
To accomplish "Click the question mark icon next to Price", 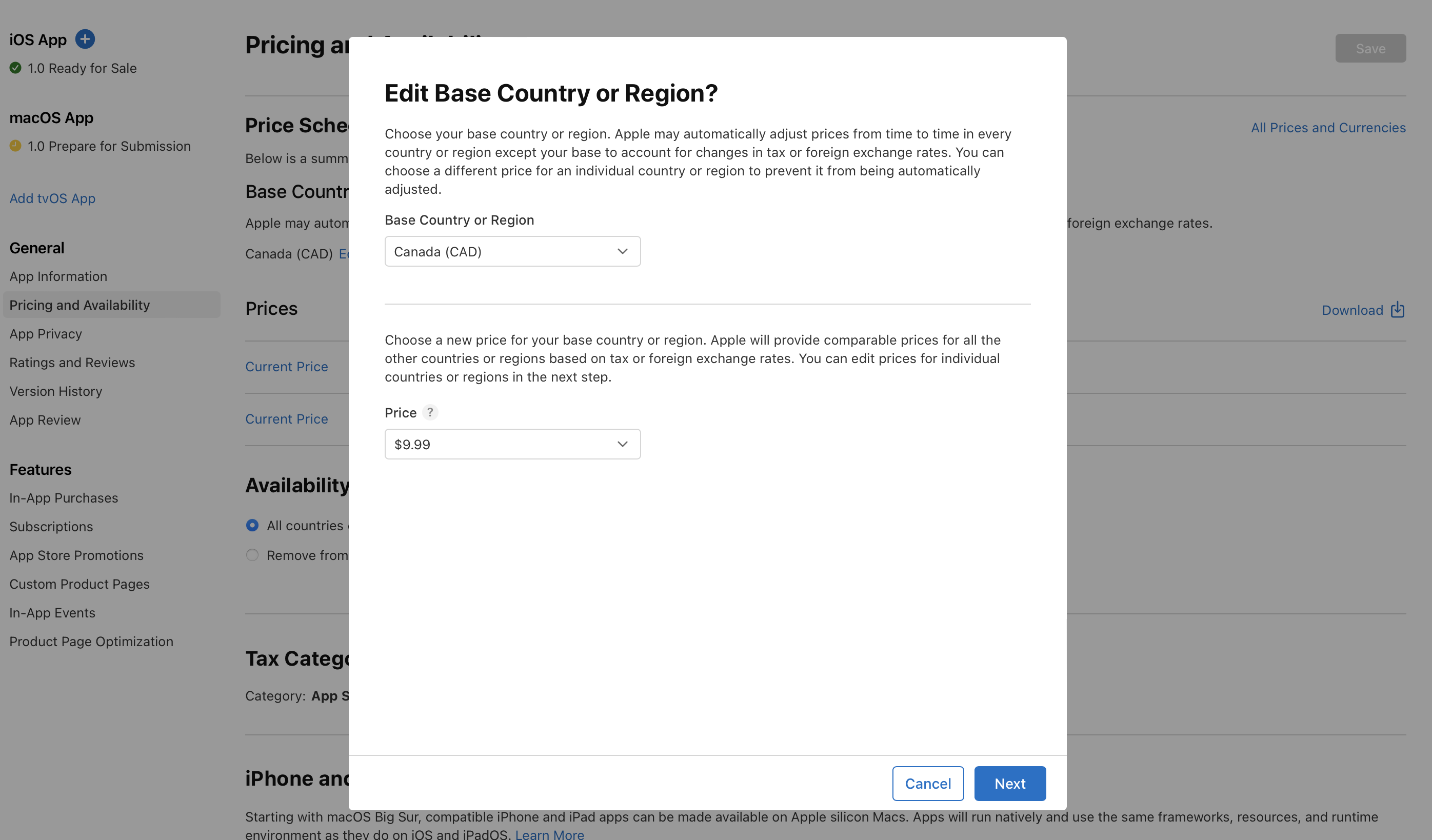I will click(430, 412).
